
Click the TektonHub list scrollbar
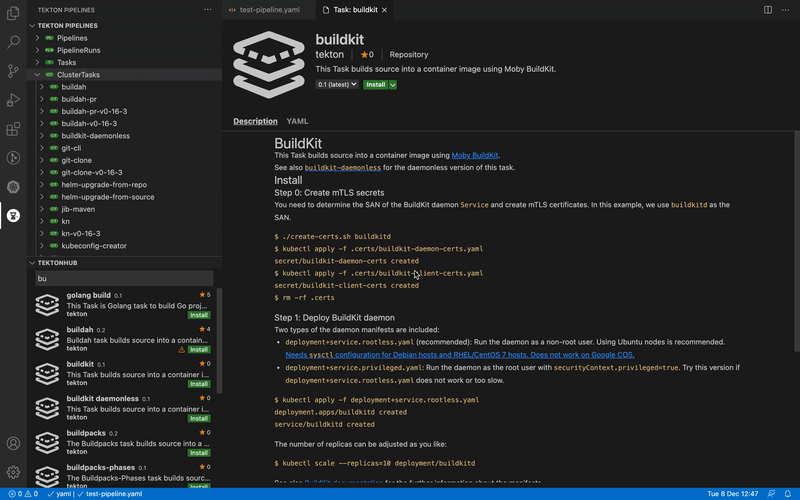pyautogui.click(x=220, y=341)
